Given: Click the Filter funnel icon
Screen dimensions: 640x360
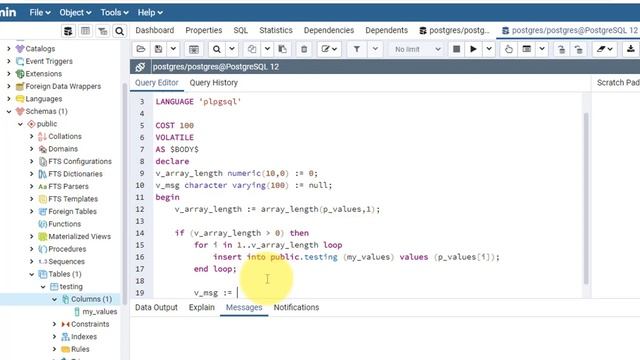Looking at the screenshot, I should 357,49.
